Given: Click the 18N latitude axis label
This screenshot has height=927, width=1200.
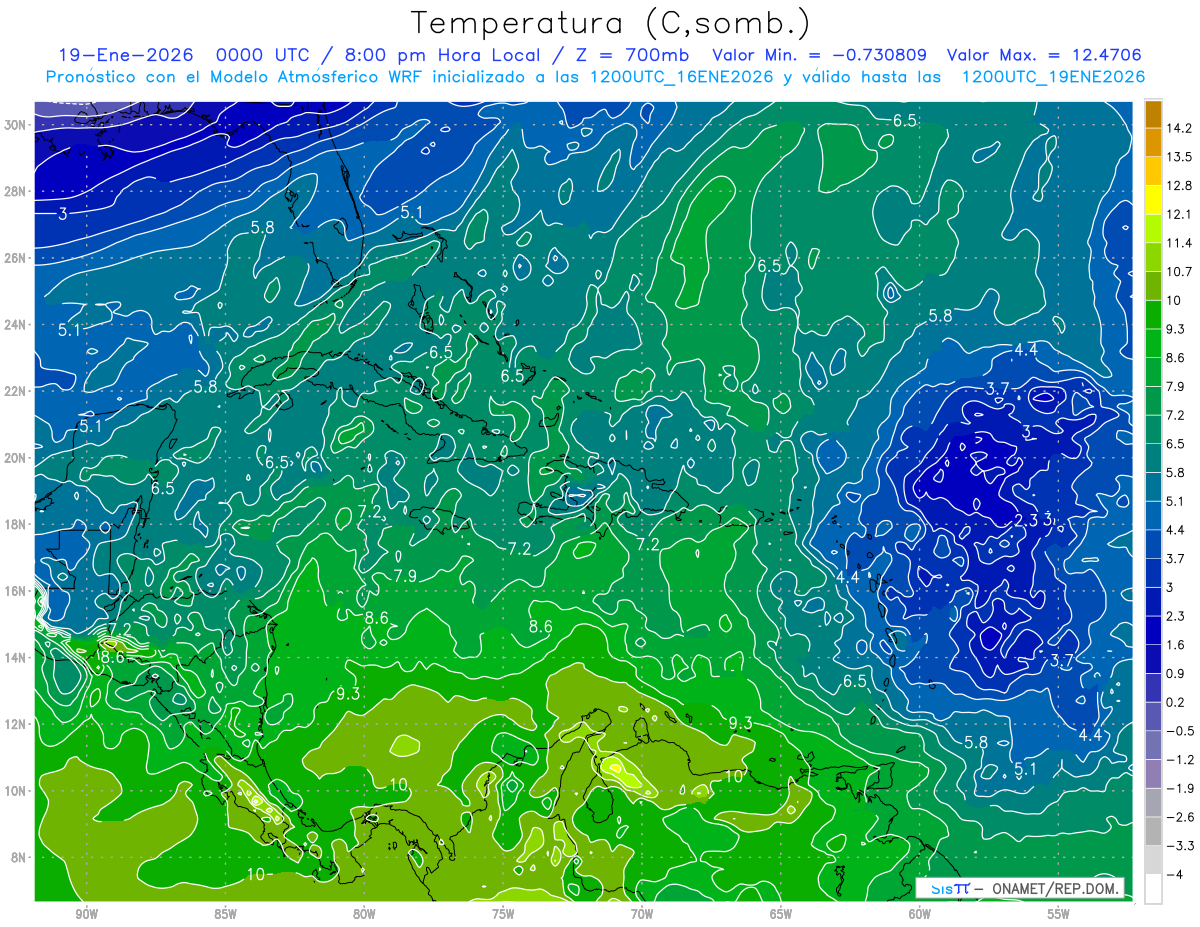Looking at the screenshot, I should [x=16, y=524].
